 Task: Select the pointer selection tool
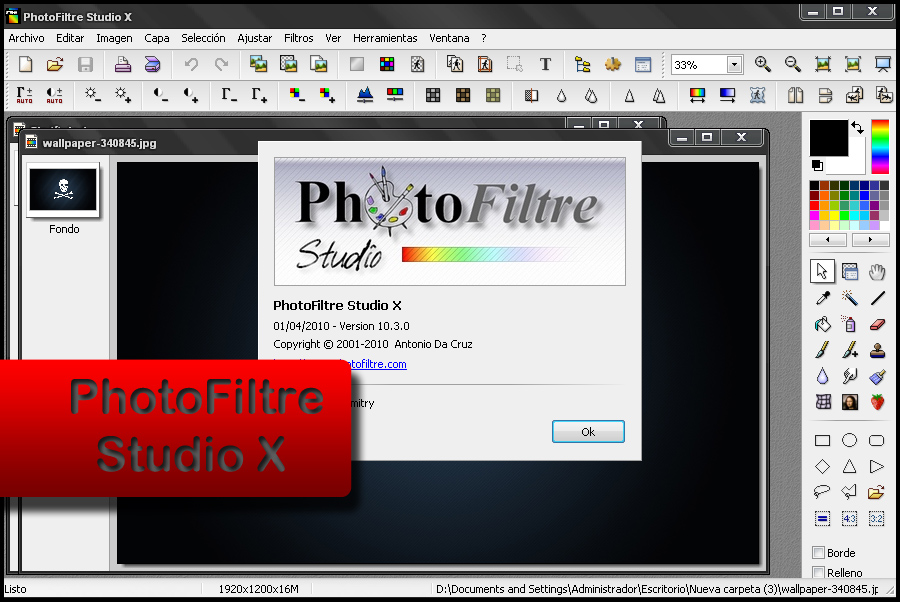[822, 271]
